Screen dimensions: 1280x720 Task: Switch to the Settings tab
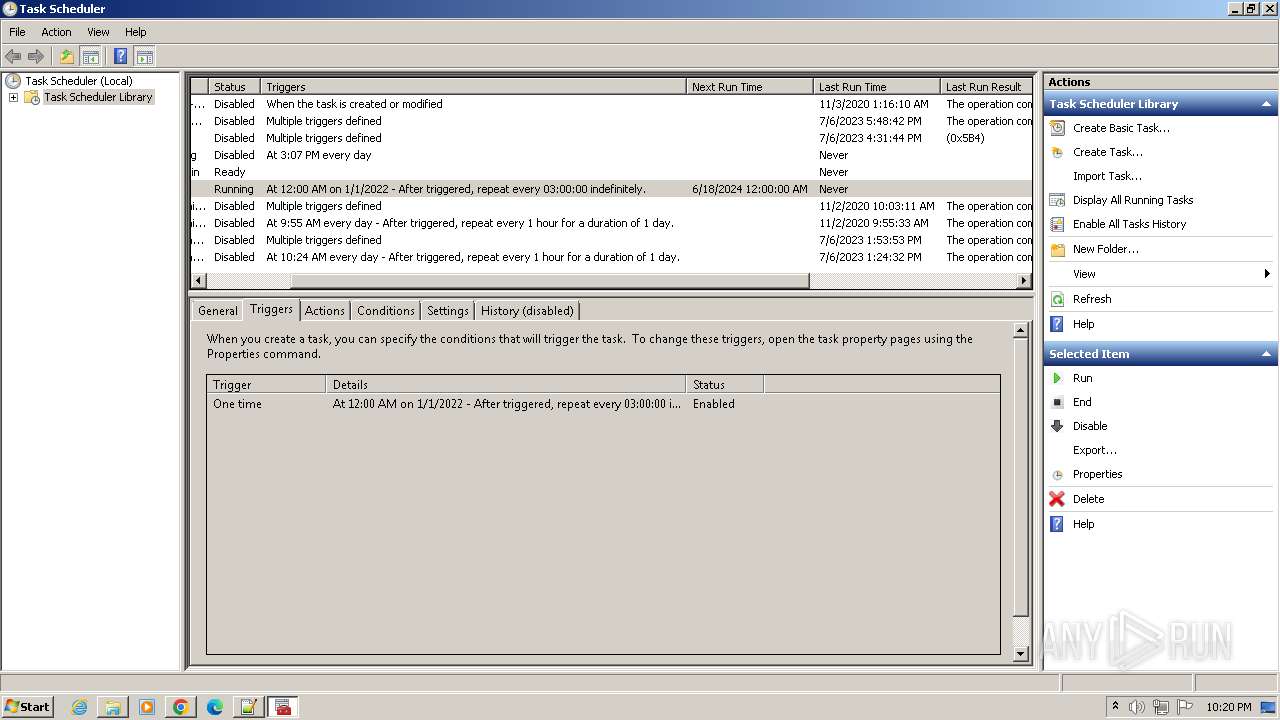click(x=448, y=311)
